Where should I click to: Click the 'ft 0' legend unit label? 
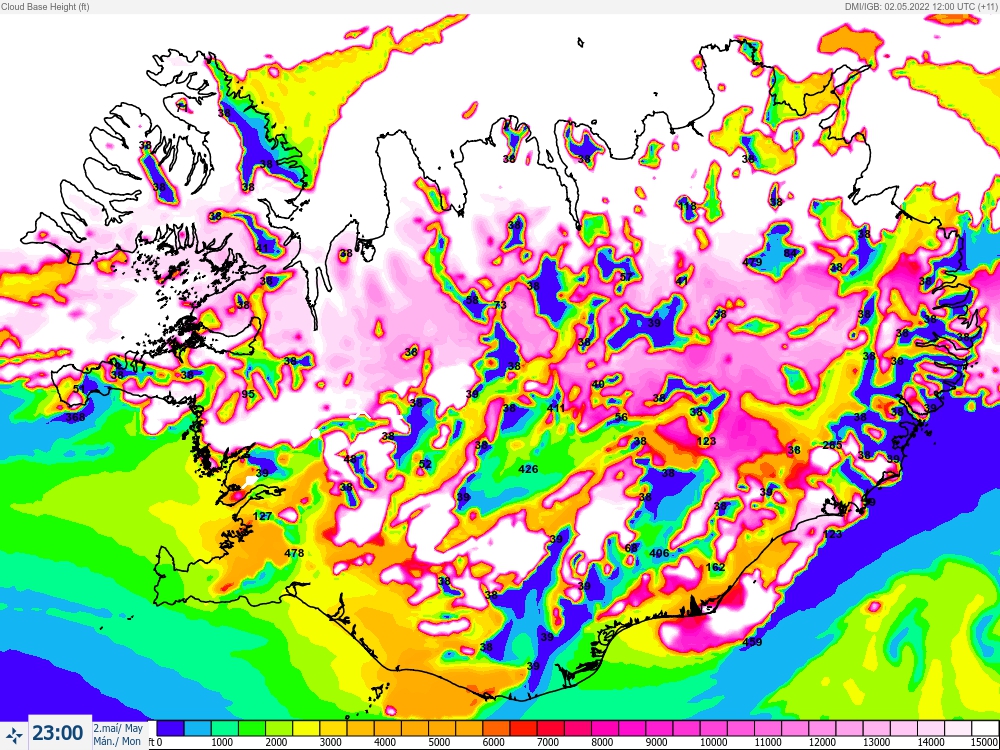(155, 742)
